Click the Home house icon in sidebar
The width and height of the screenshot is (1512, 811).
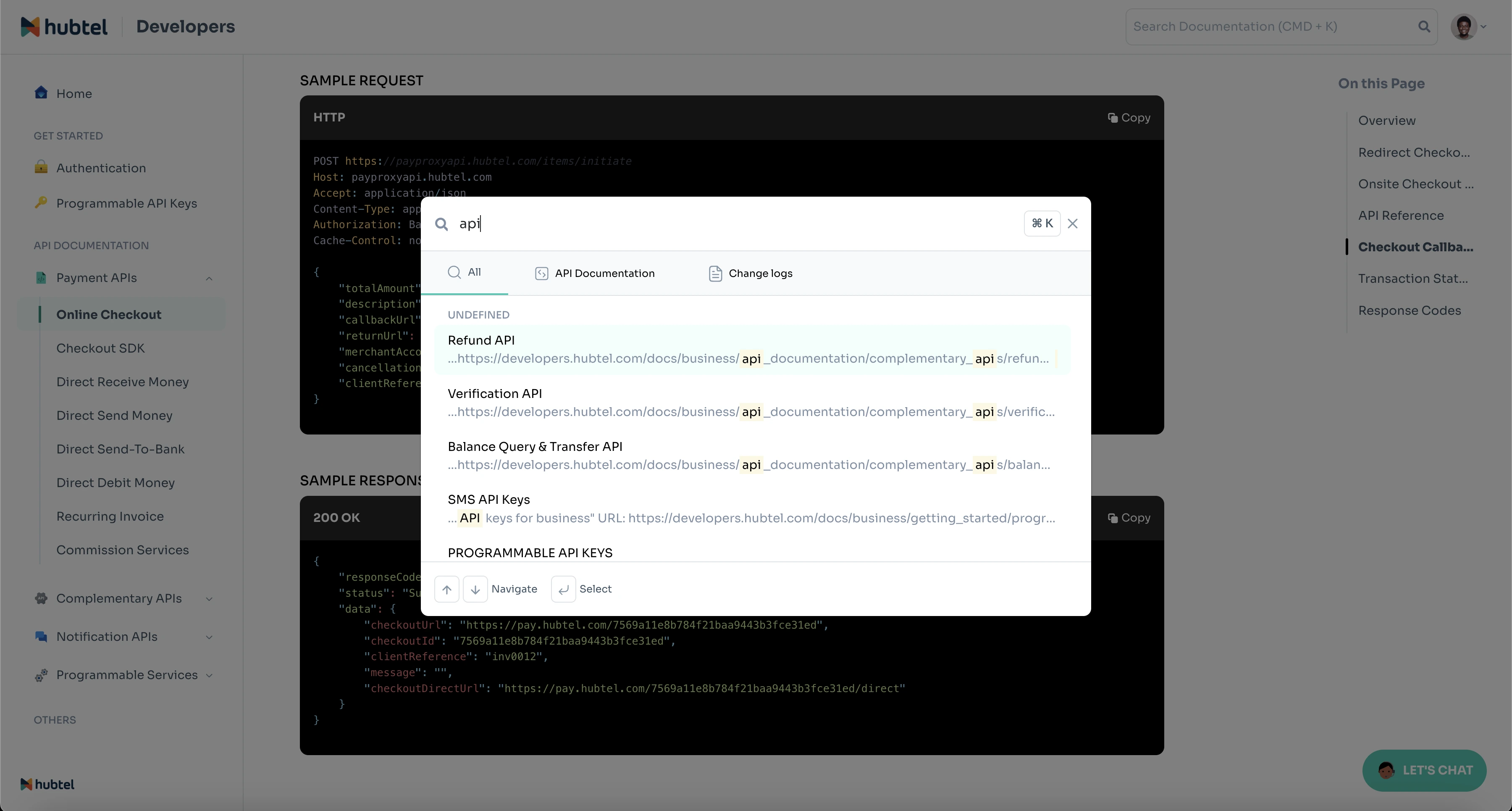pyautogui.click(x=40, y=93)
